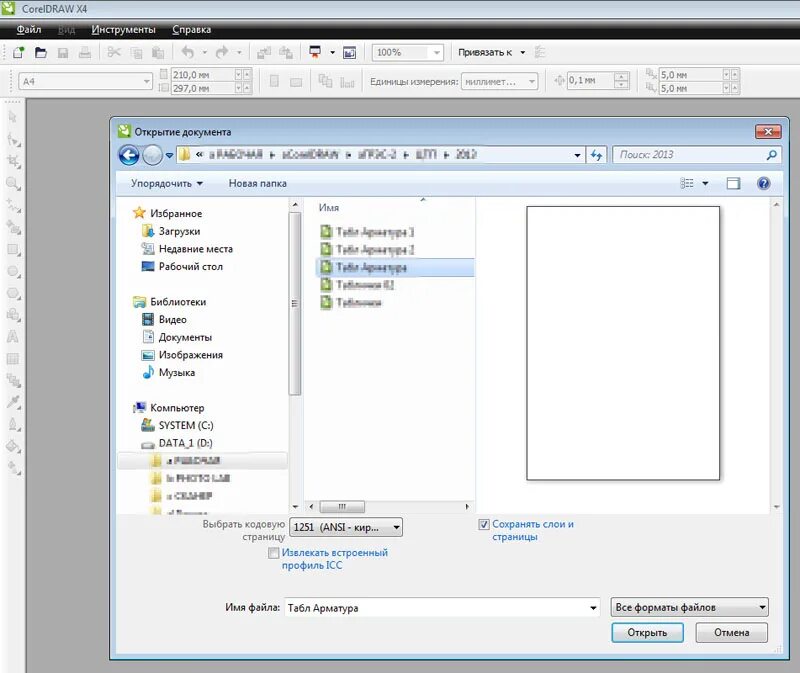Select the Crop tool in toolbox
This screenshot has width=800, height=673.
point(13,162)
